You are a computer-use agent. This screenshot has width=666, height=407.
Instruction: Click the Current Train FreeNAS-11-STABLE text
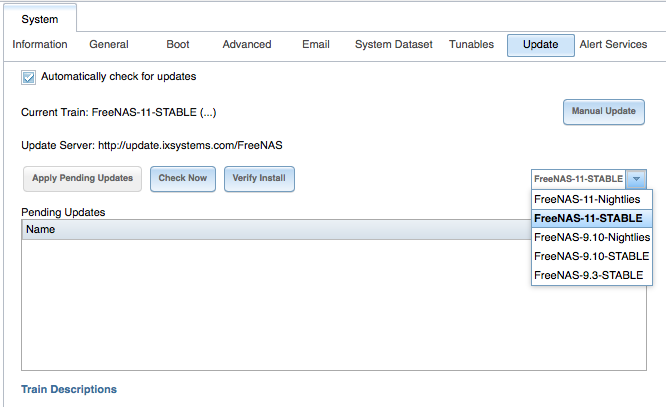point(119,112)
